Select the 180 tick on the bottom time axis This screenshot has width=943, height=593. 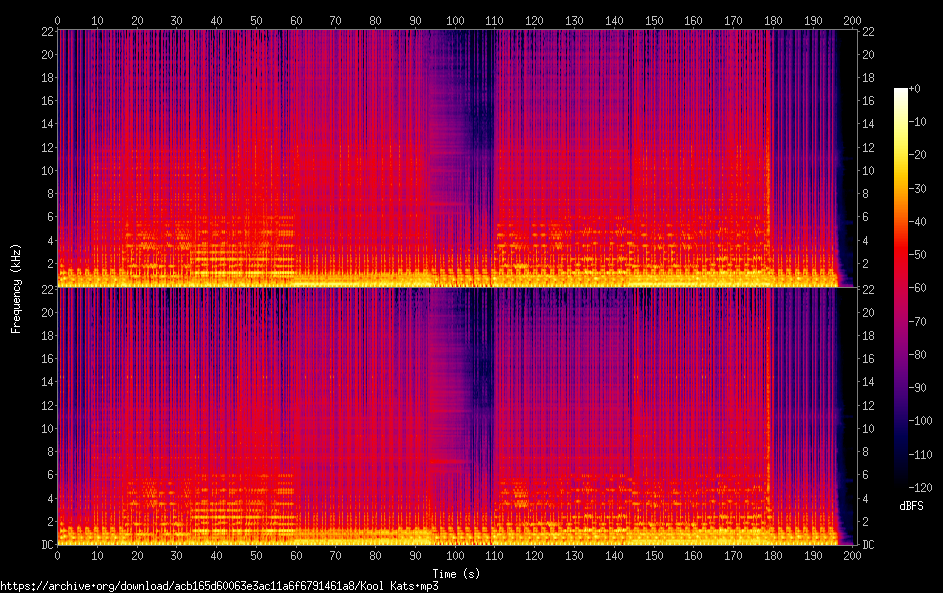coord(773,556)
